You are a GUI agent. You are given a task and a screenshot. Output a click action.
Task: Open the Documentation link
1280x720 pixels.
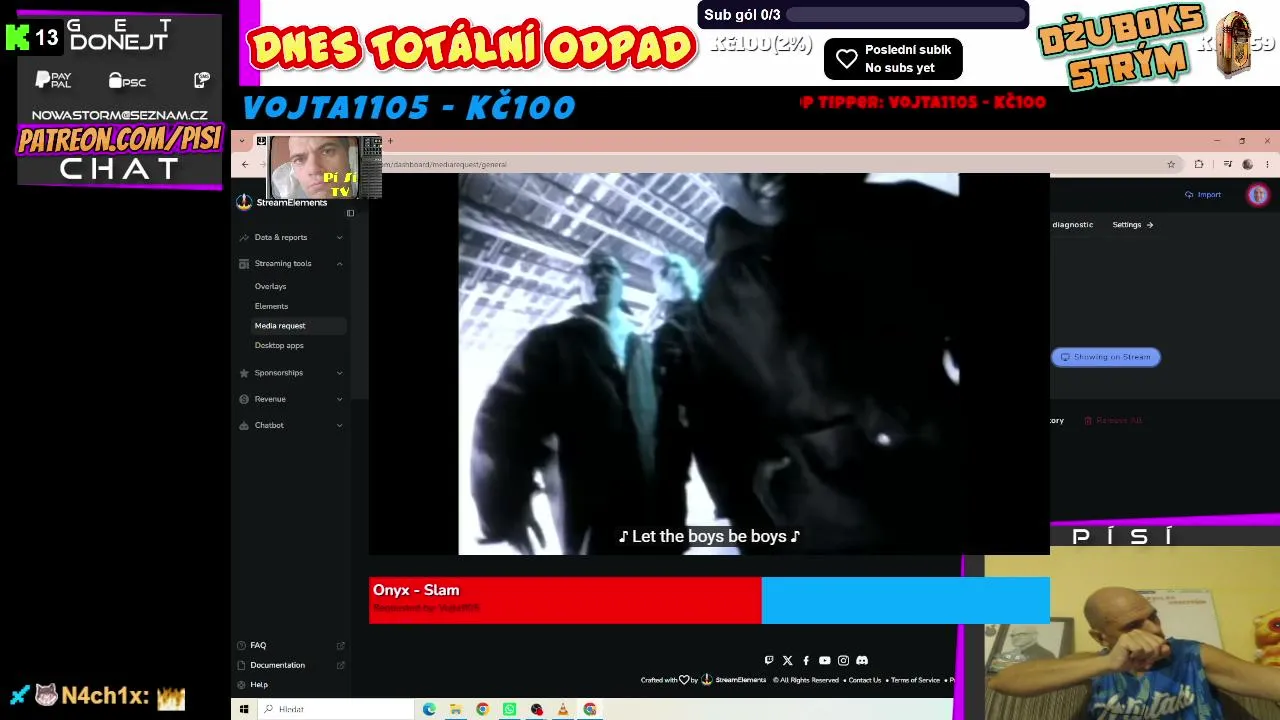(277, 665)
